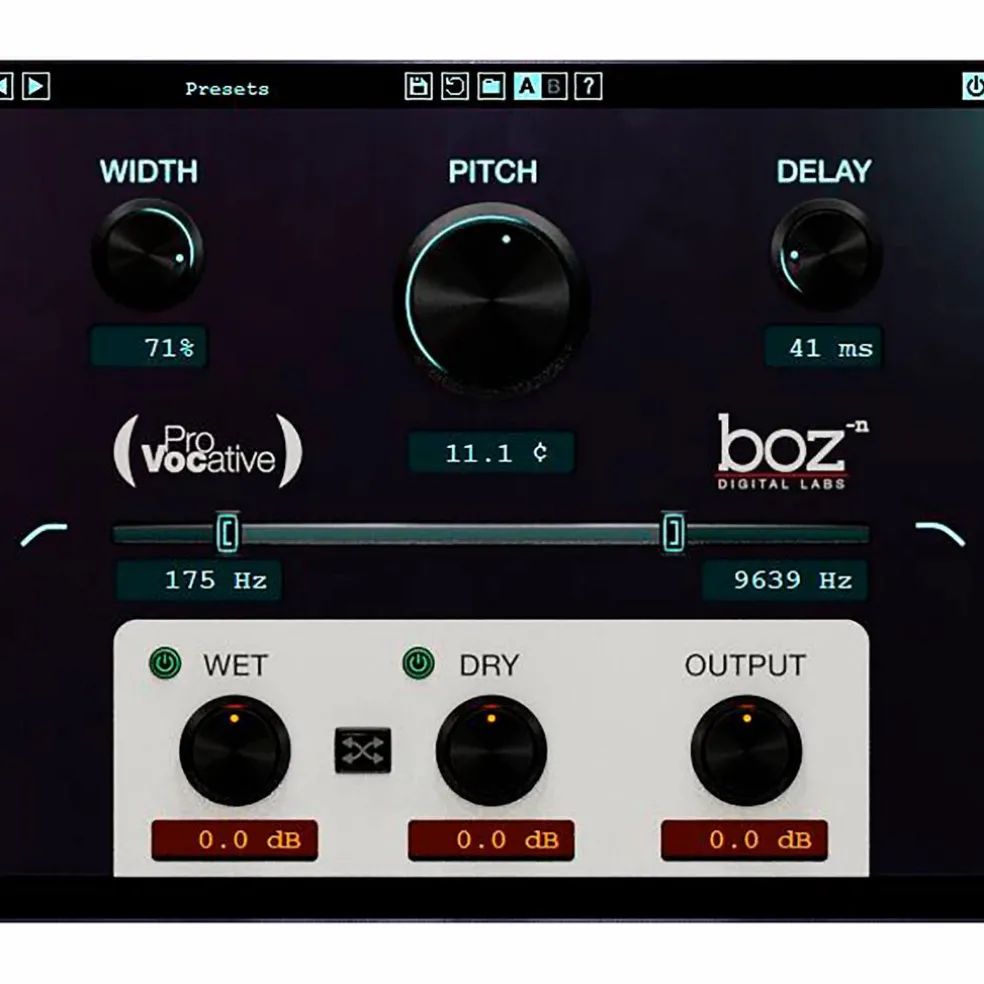The image size is (984, 984).
Task: Click the large PITCH knob
Action: coord(491,298)
